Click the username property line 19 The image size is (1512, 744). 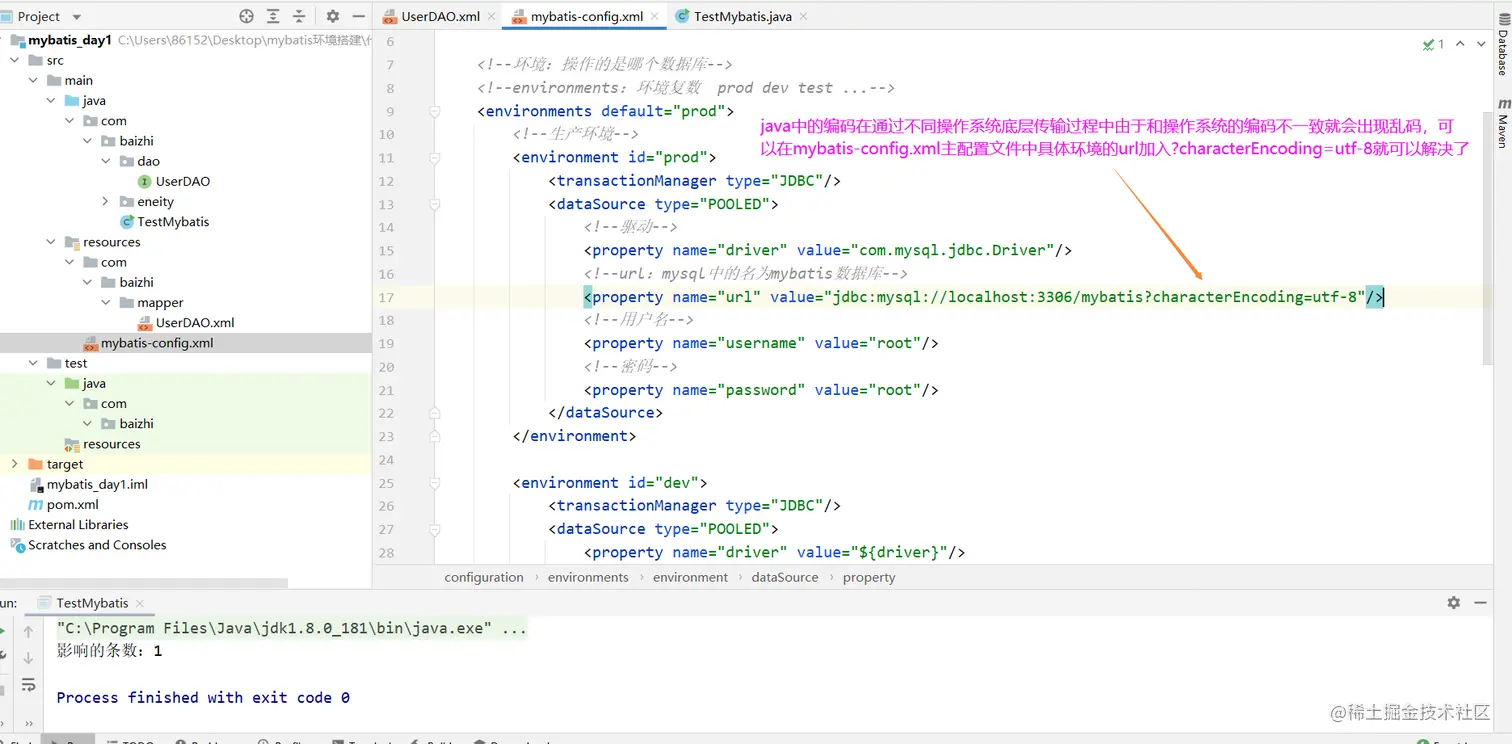pos(761,343)
